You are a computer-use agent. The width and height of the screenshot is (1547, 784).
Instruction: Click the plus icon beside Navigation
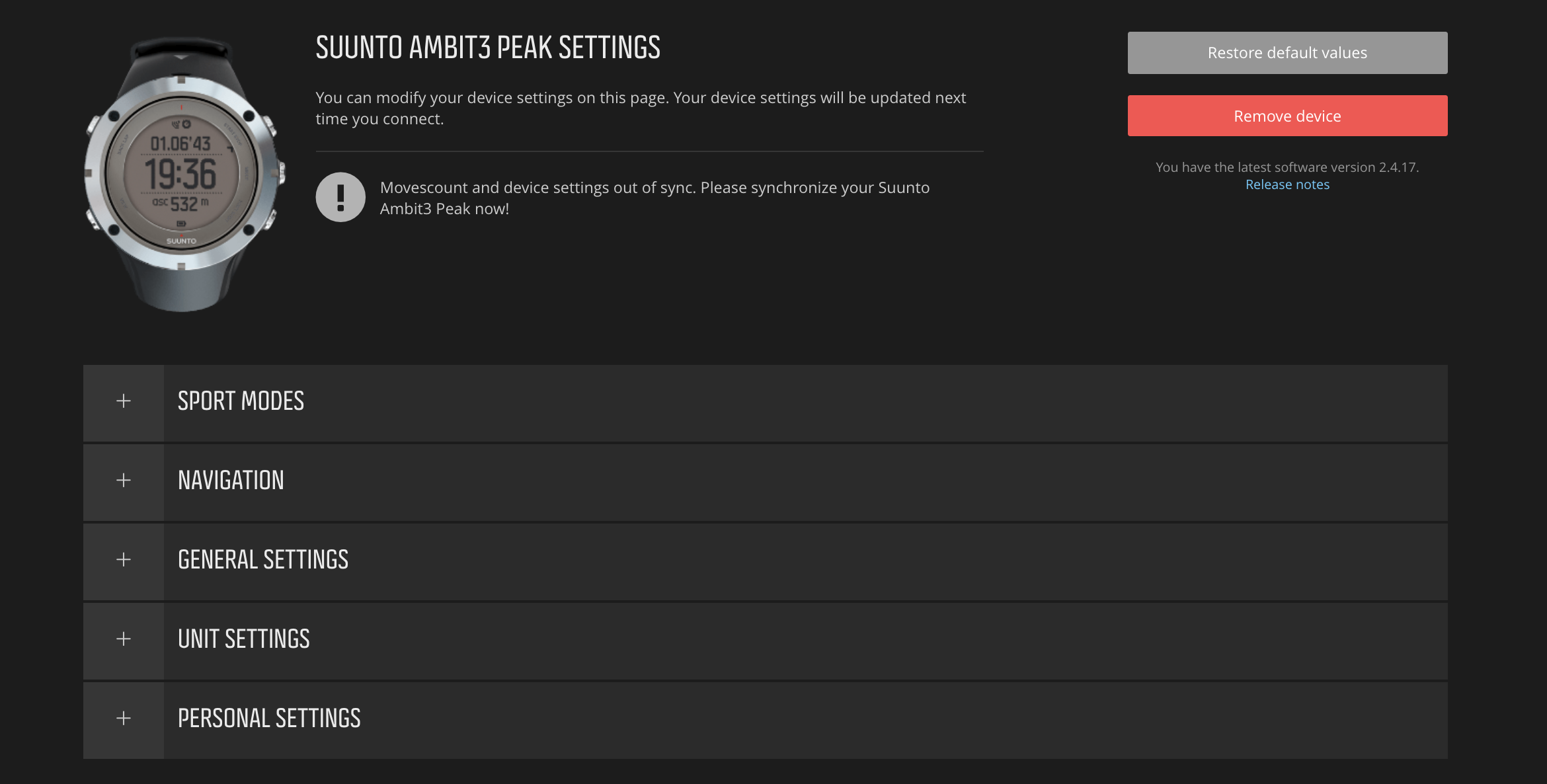(x=124, y=481)
